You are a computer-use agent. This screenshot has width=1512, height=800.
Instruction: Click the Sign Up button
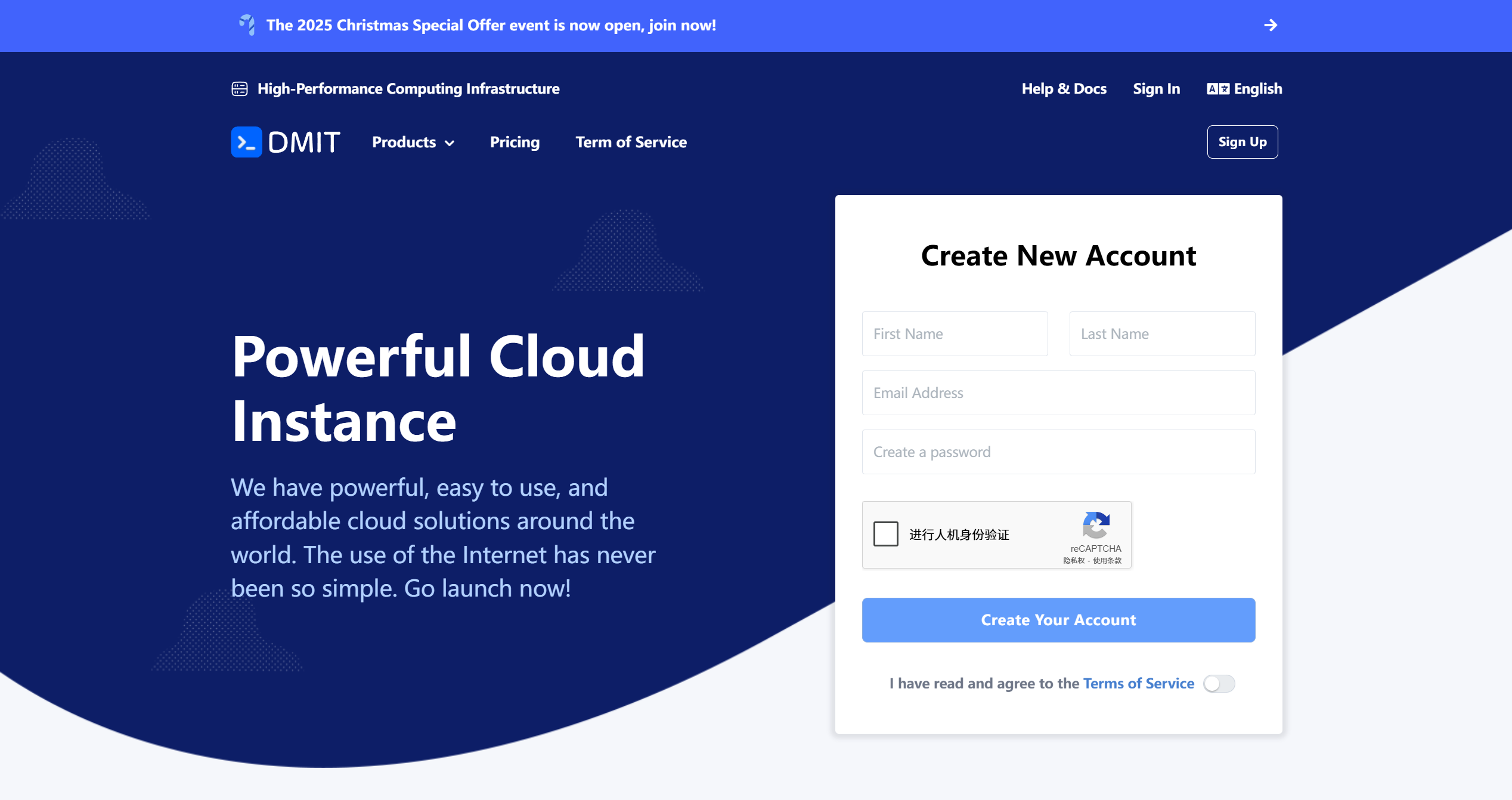(1243, 142)
